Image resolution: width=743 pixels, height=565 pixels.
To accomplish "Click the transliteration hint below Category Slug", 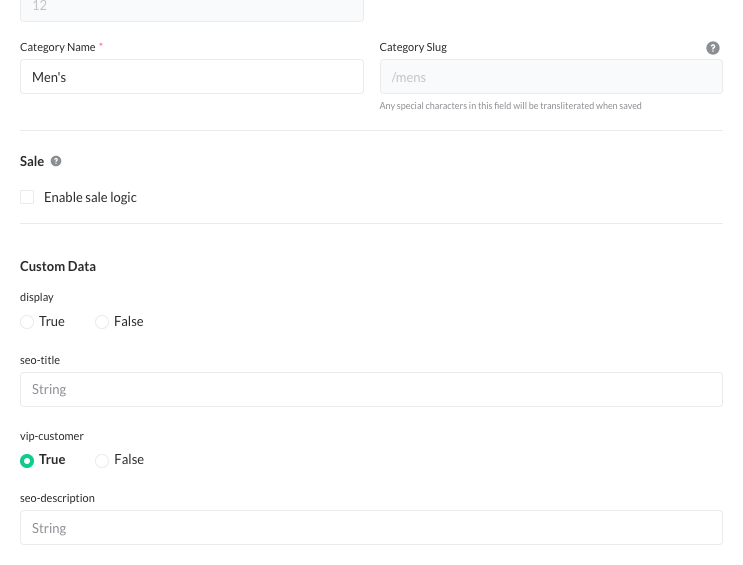I will [x=510, y=106].
